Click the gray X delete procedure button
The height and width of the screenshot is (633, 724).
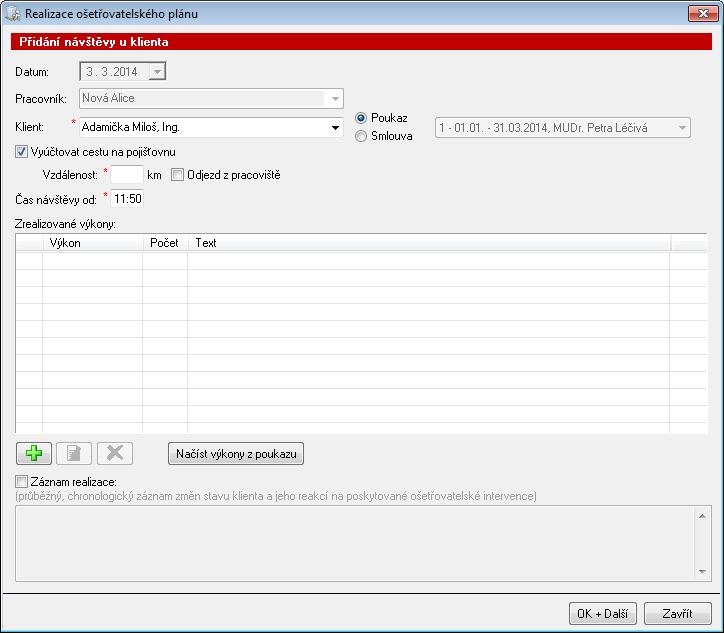(115, 453)
